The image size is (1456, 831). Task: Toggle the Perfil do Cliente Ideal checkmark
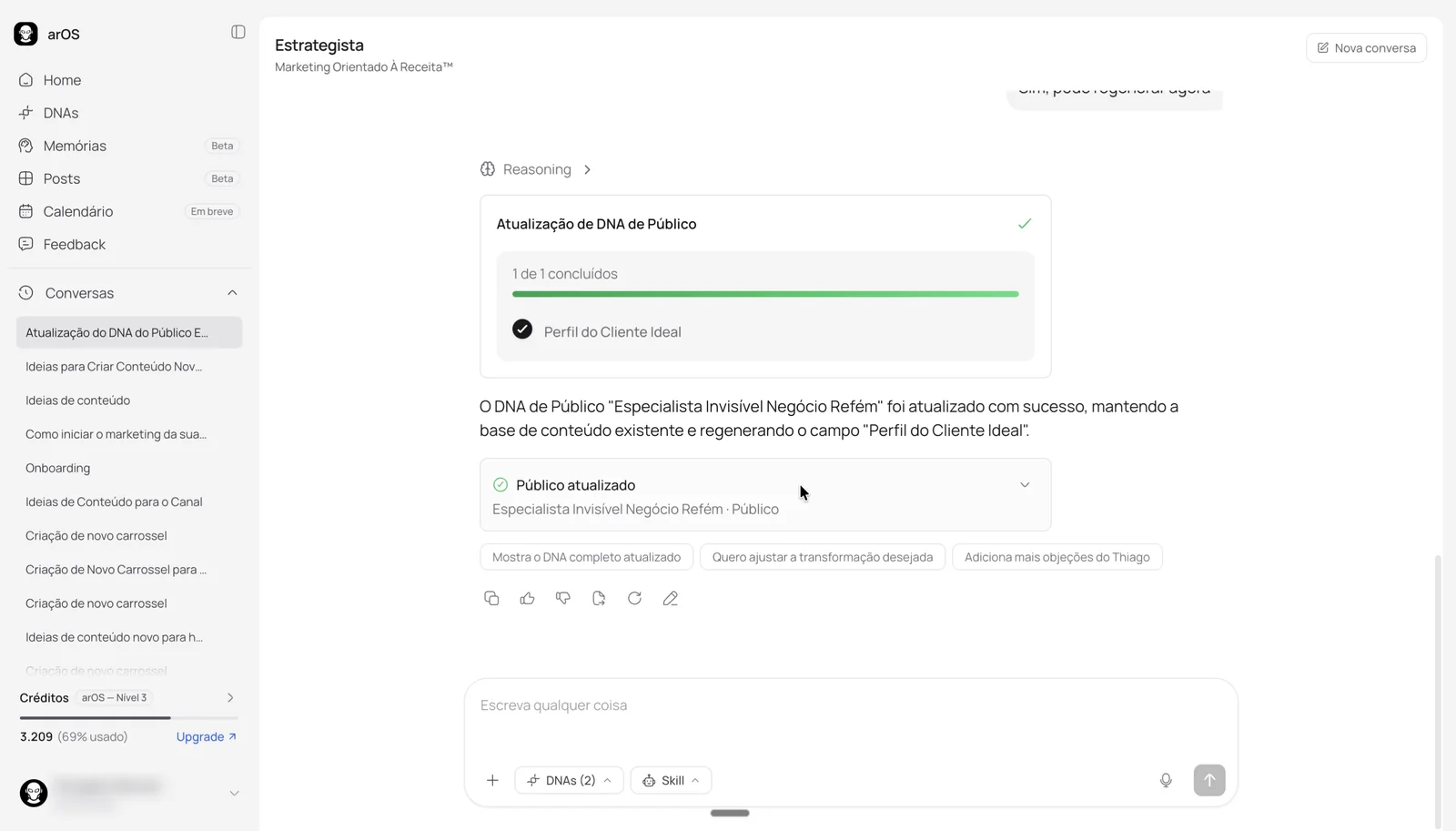tap(522, 329)
